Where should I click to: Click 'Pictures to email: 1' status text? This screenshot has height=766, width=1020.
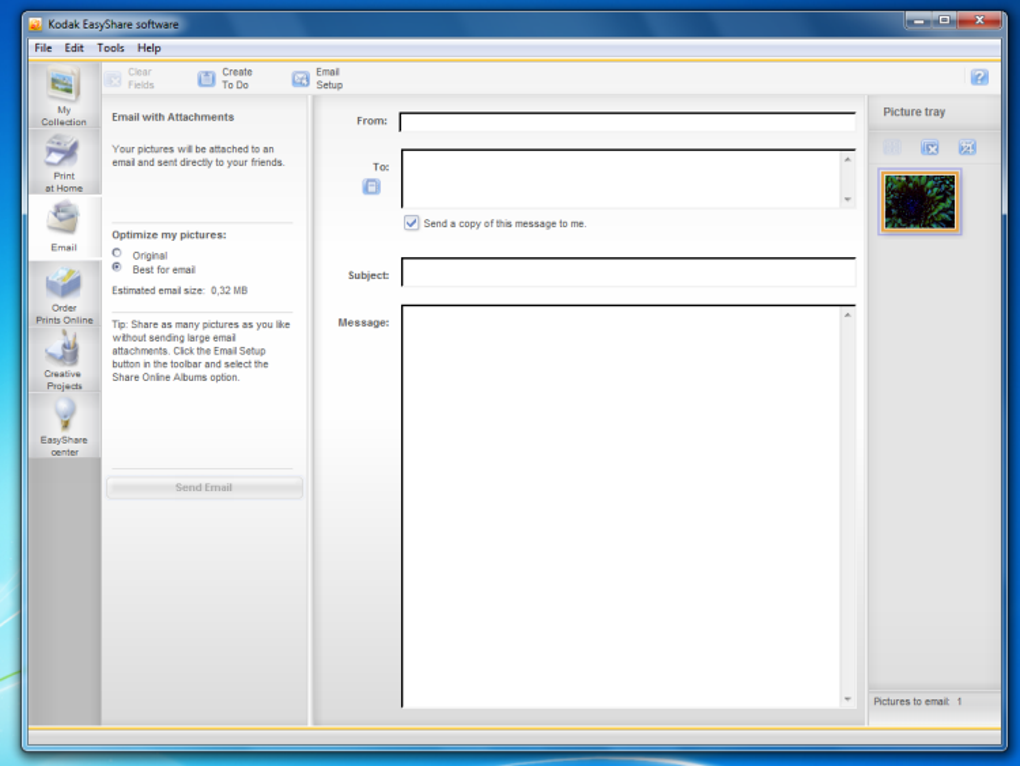917,702
